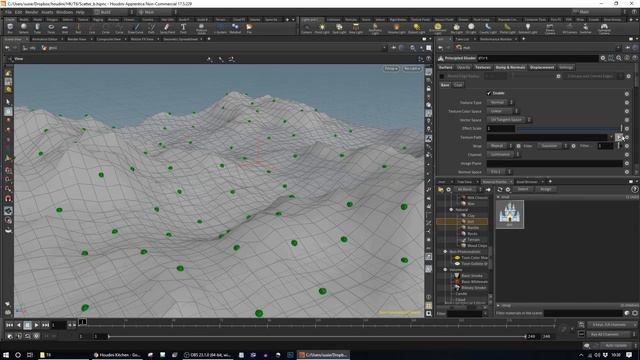The height and width of the screenshot is (360, 640).
Task: Open Windows Start menu
Action: (6, 355)
